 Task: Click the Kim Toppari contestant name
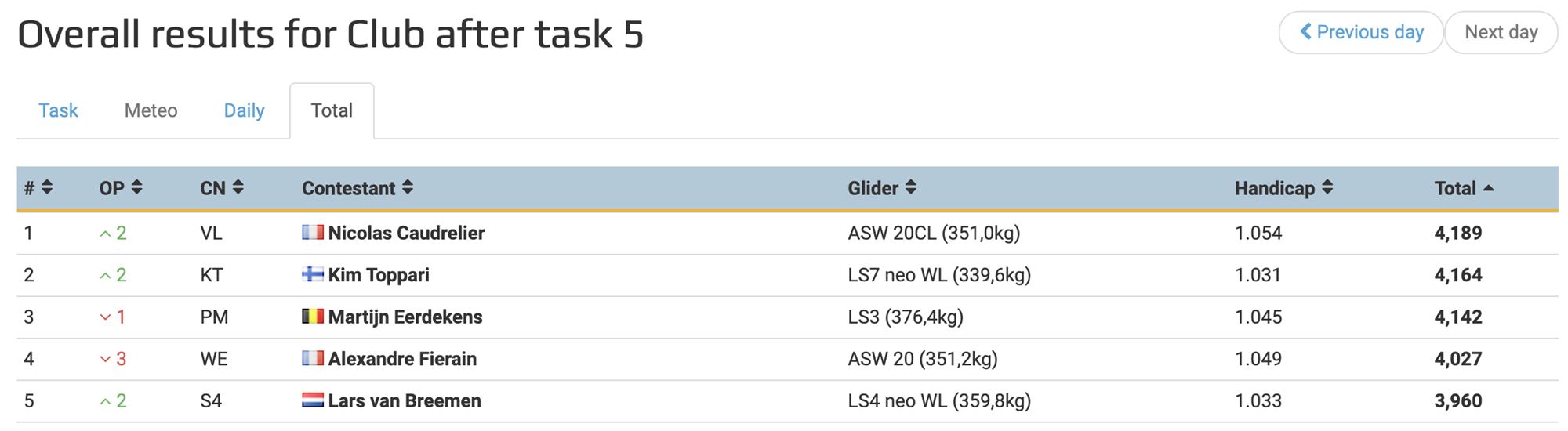point(379,275)
